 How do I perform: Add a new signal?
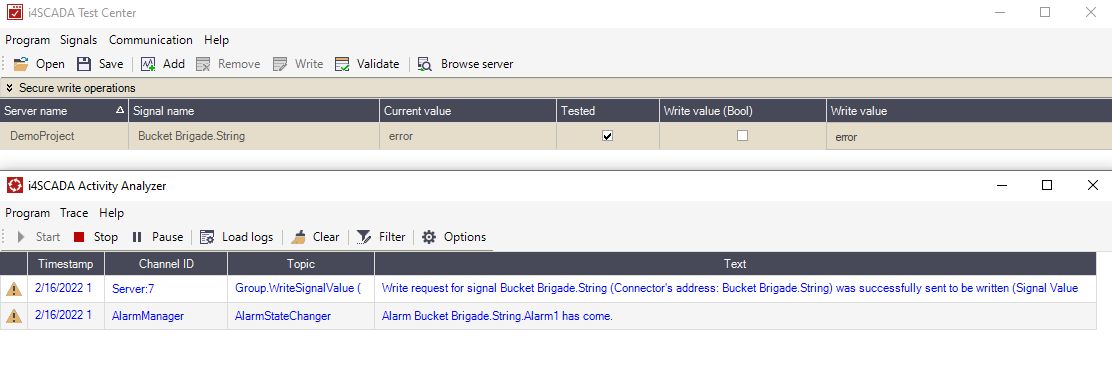[x=162, y=64]
